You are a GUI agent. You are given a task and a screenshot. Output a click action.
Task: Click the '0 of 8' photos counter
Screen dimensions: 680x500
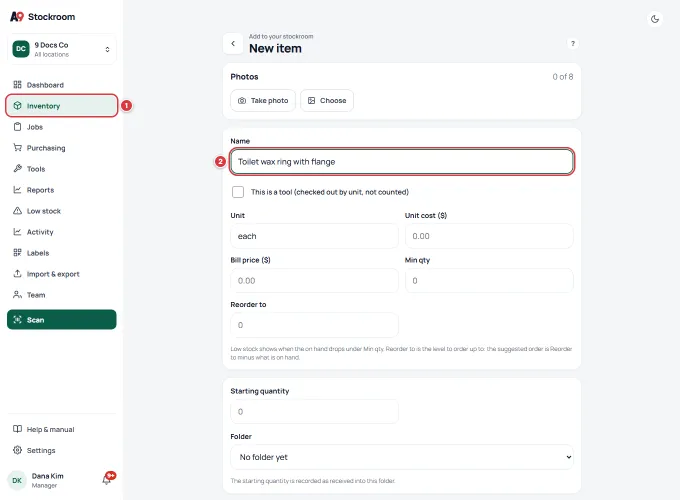tap(562, 77)
